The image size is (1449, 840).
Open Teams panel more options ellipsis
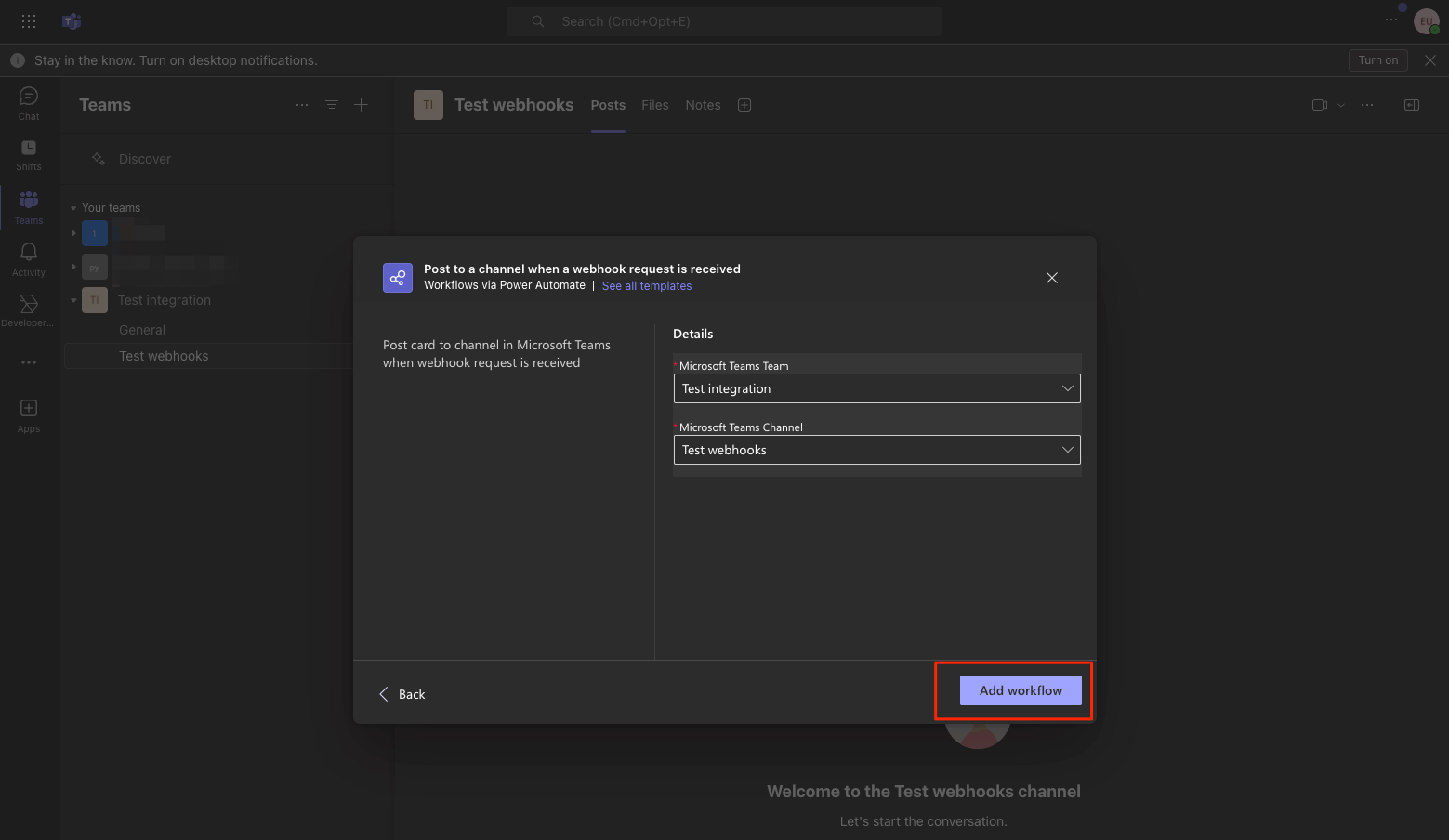click(x=302, y=105)
